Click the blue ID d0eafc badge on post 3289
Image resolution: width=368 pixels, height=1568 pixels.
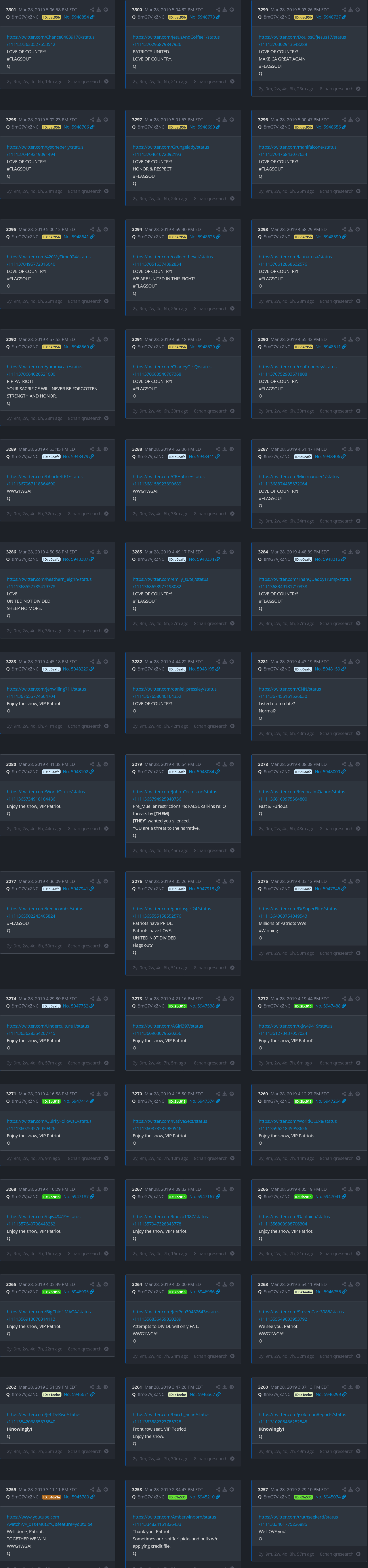pos(51,456)
